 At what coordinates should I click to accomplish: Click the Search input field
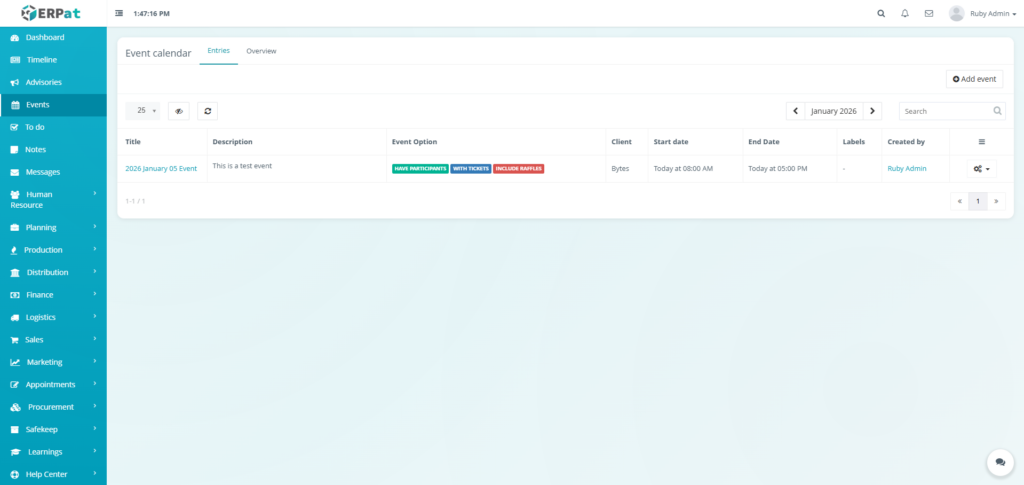(945, 111)
